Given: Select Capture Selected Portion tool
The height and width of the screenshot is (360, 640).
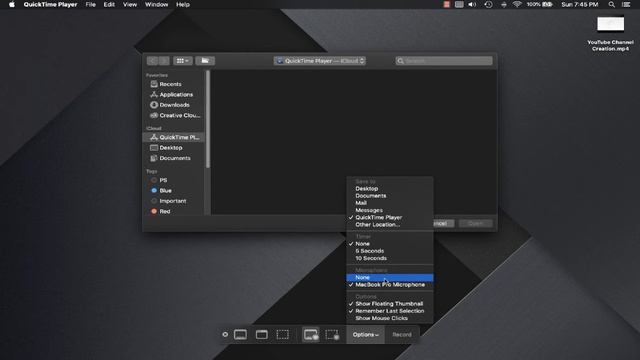Looking at the screenshot, I should [282, 335].
